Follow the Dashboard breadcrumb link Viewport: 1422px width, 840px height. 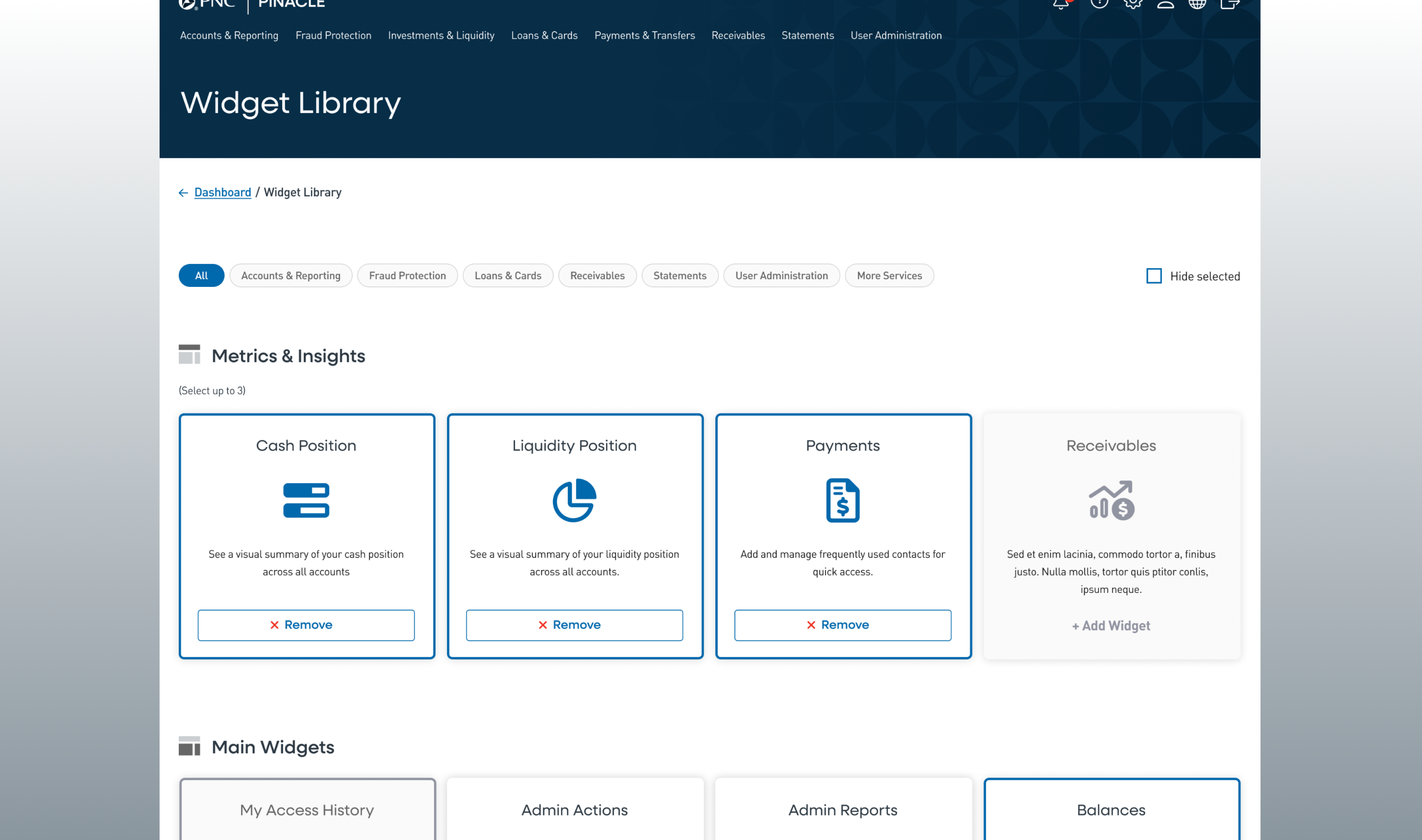point(222,192)
